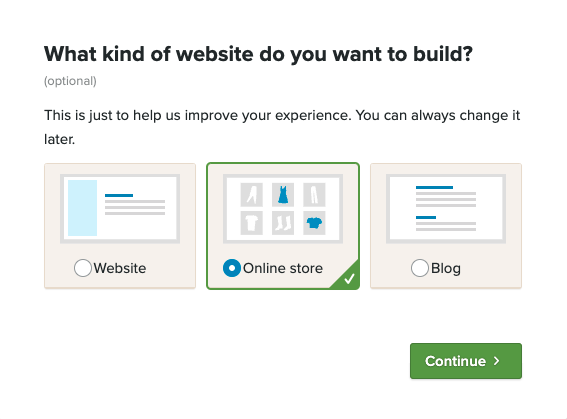Click the chevron arrow on Continue button
Screen dimensions: 567x419
(496, 361)
